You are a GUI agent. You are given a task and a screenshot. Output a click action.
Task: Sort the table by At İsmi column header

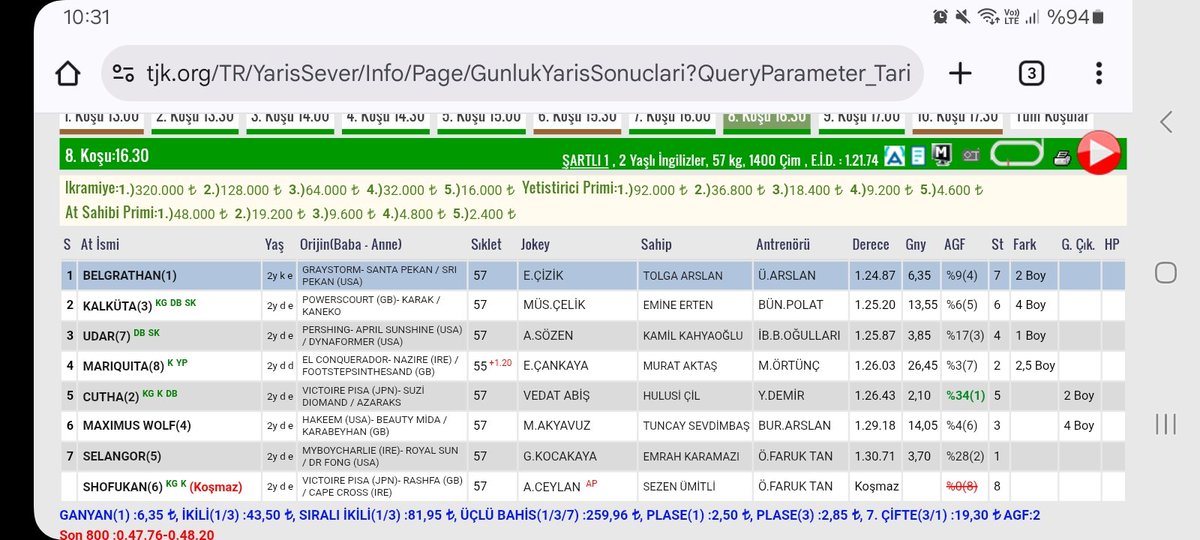coord(101,244)
